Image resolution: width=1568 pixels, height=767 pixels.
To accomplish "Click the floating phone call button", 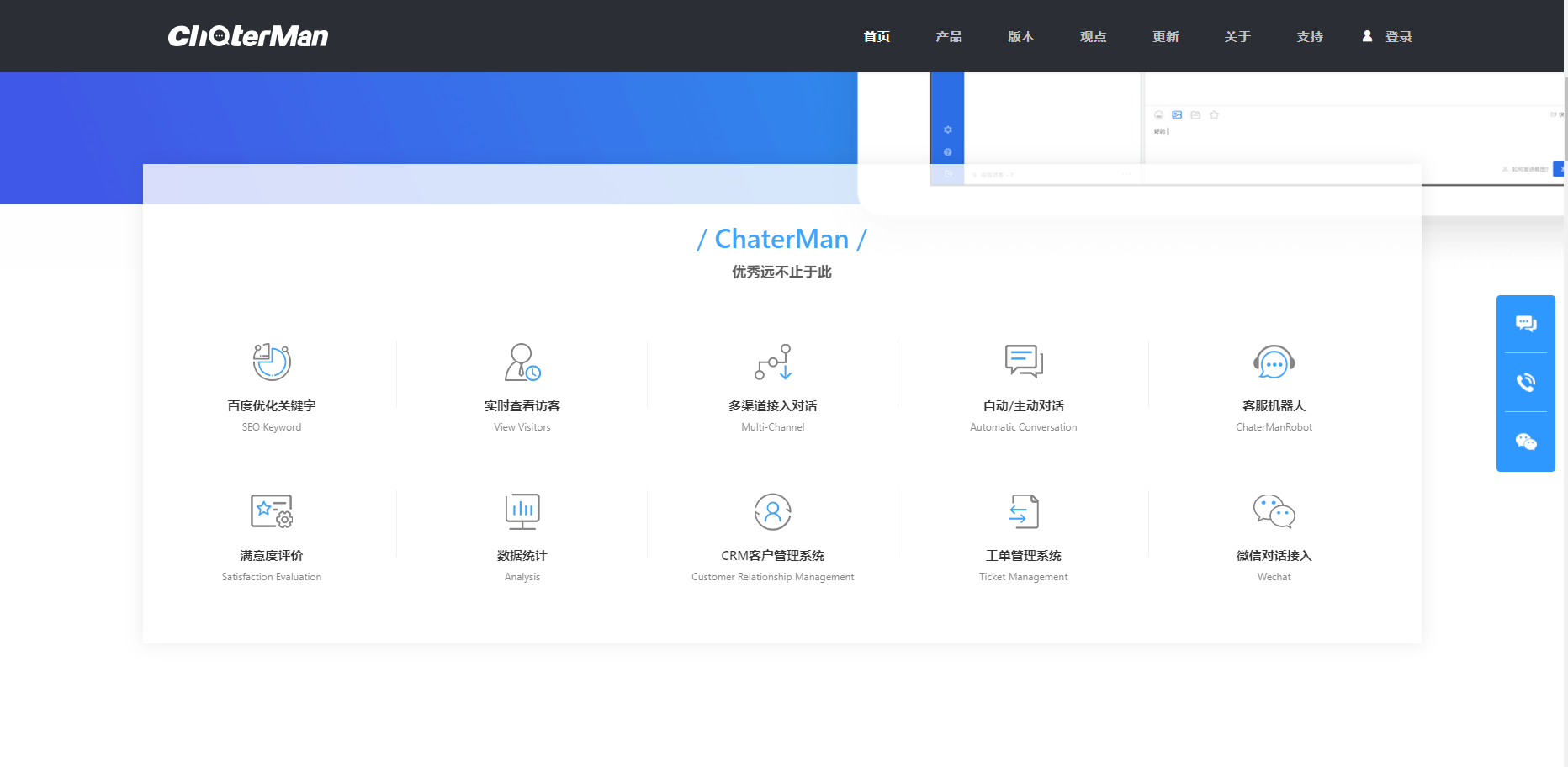I will click(1526, 383).
